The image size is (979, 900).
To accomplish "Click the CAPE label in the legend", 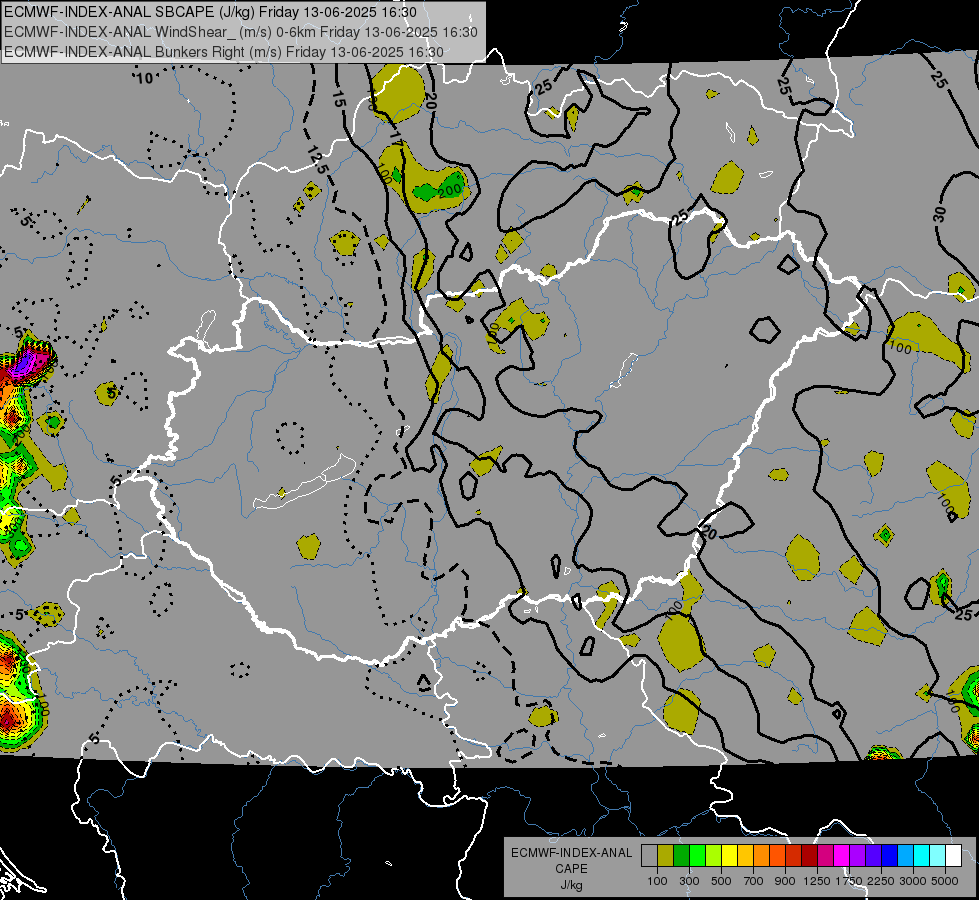I will 571,869.
